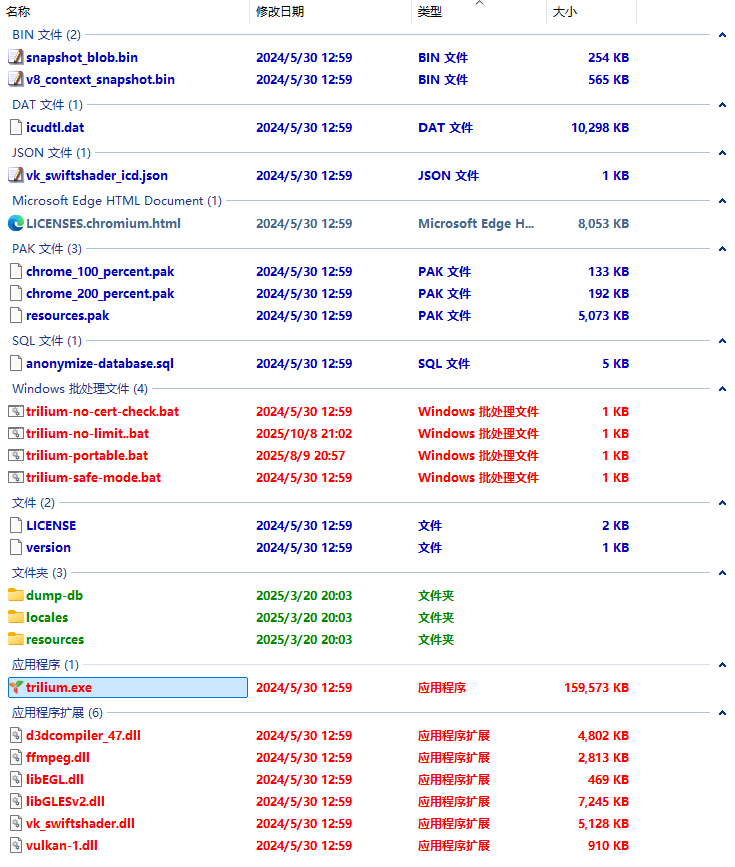735x867 pixels.
Task: Click the ffmpeg.dll file icon
Action: click(16, 757)
